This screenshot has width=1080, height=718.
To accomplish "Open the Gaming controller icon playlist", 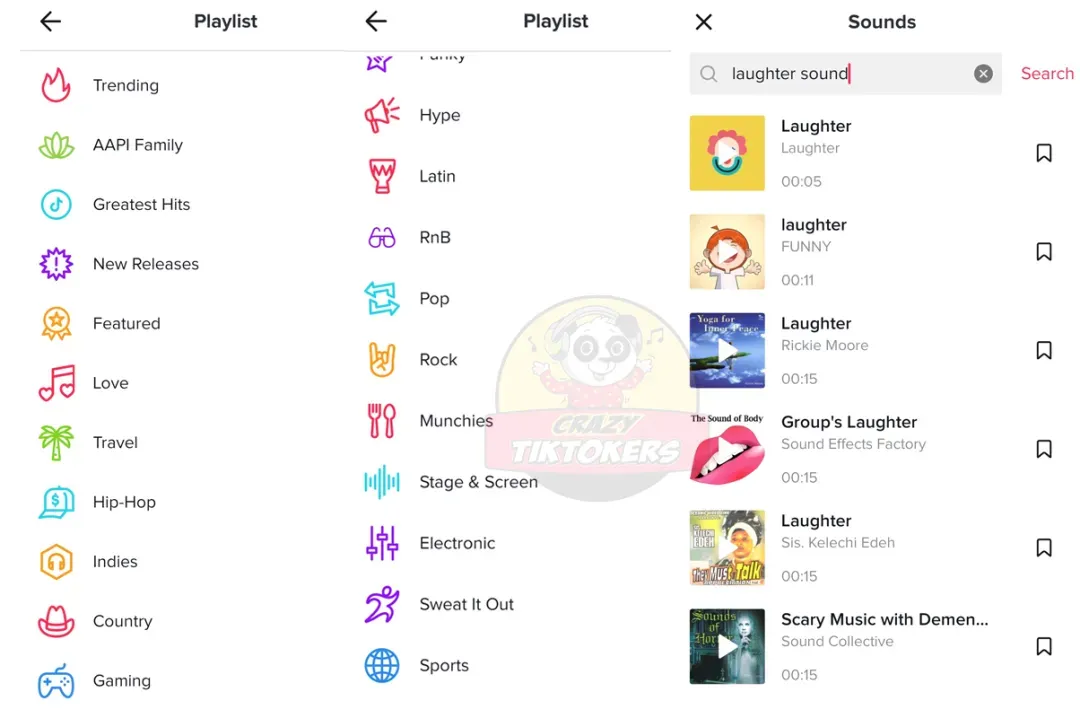I will [56, 681].
